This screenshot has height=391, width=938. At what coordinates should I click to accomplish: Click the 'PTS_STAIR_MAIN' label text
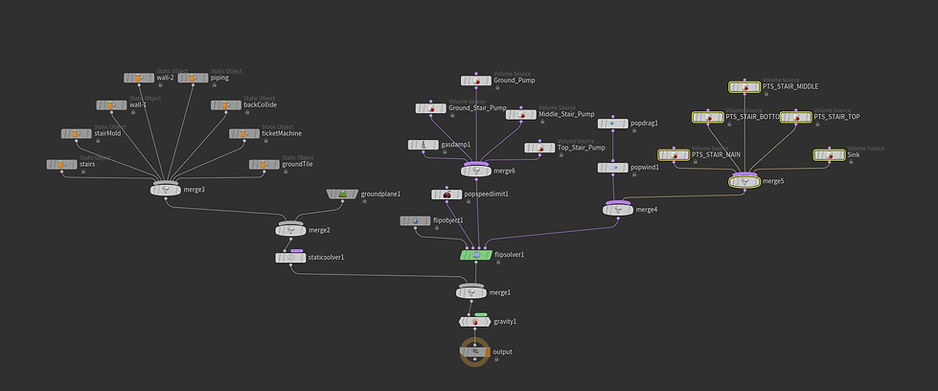pyautogui.click(x=716, y=155)
